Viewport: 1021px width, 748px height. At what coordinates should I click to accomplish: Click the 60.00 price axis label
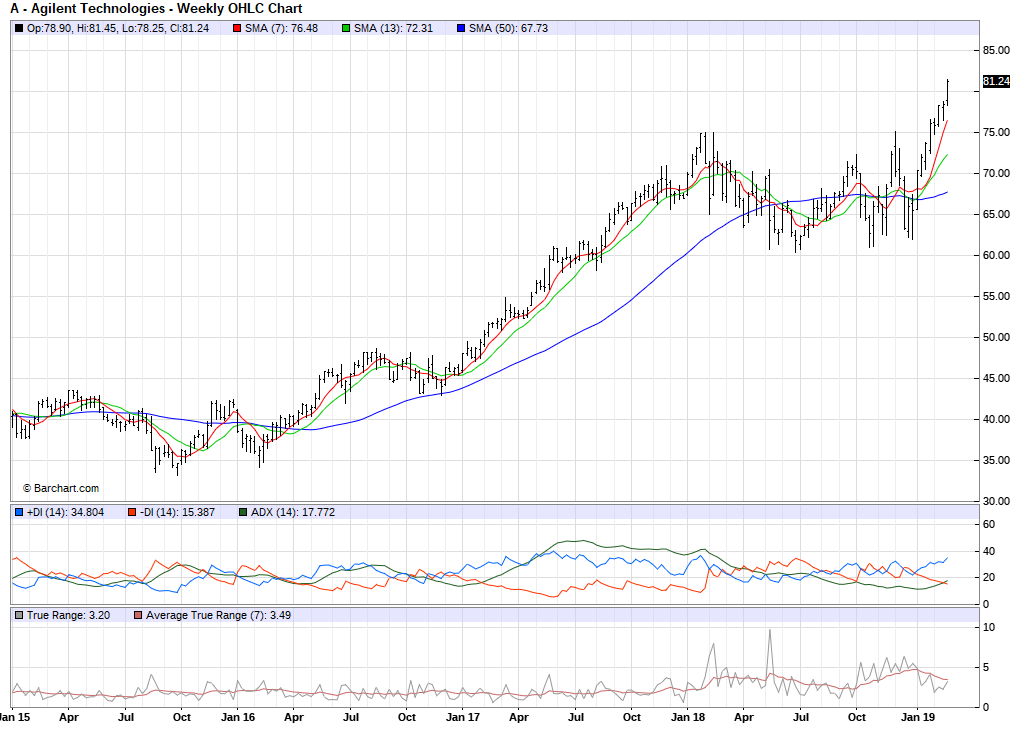pyautogui.click(x=996, y=255)
